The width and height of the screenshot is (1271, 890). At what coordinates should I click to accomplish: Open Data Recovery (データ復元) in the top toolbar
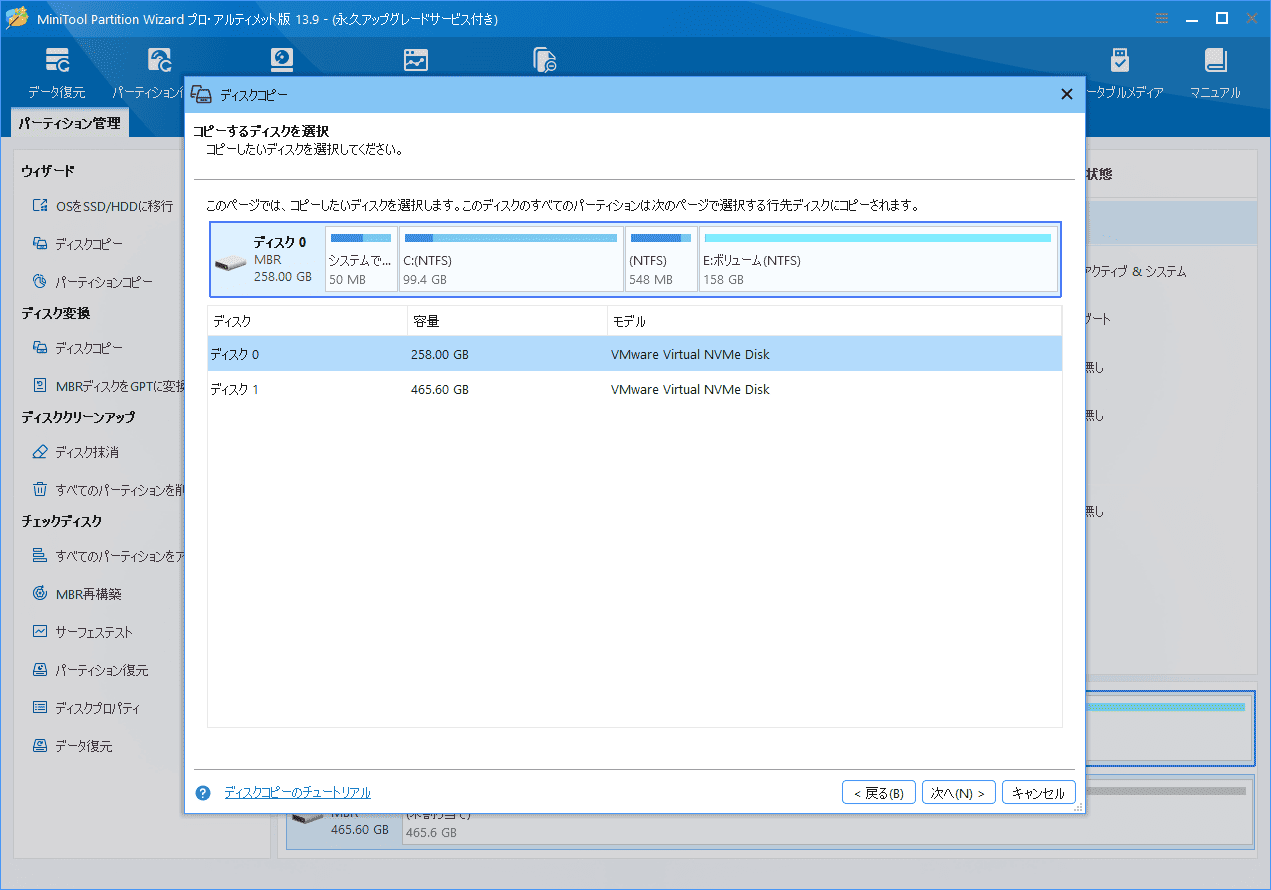(x=57, y=72)
